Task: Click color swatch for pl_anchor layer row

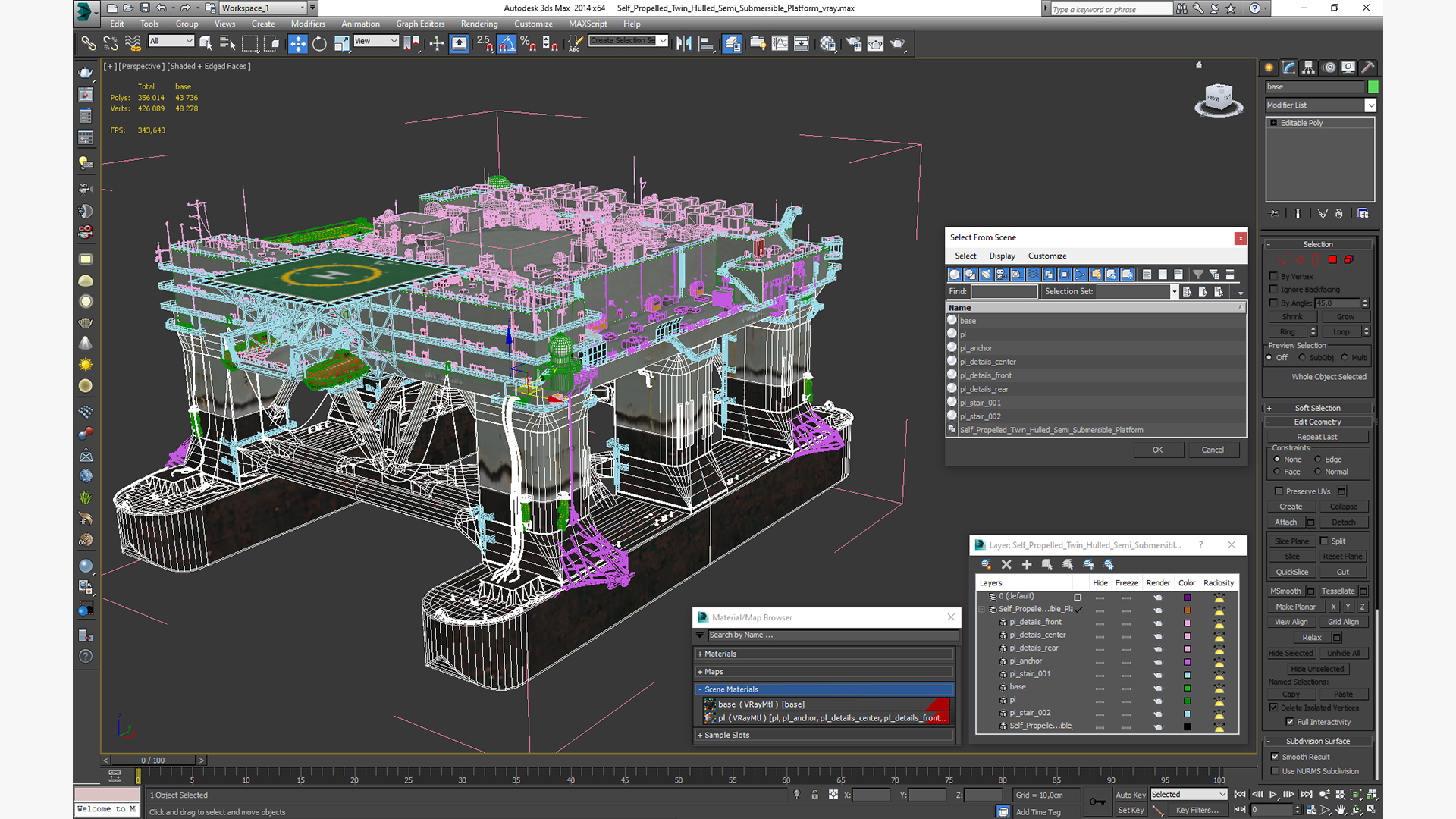Action: pyautogui.click(x=1187, y=661)
